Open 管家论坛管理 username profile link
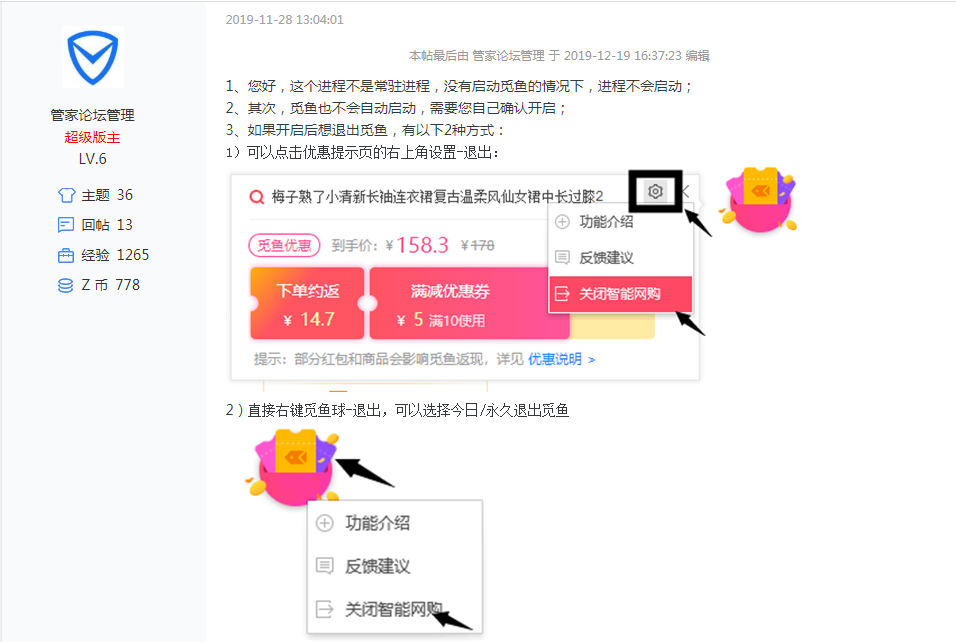Image resolution: width=956 pixels, height=642 pixels. coord(93,115)
